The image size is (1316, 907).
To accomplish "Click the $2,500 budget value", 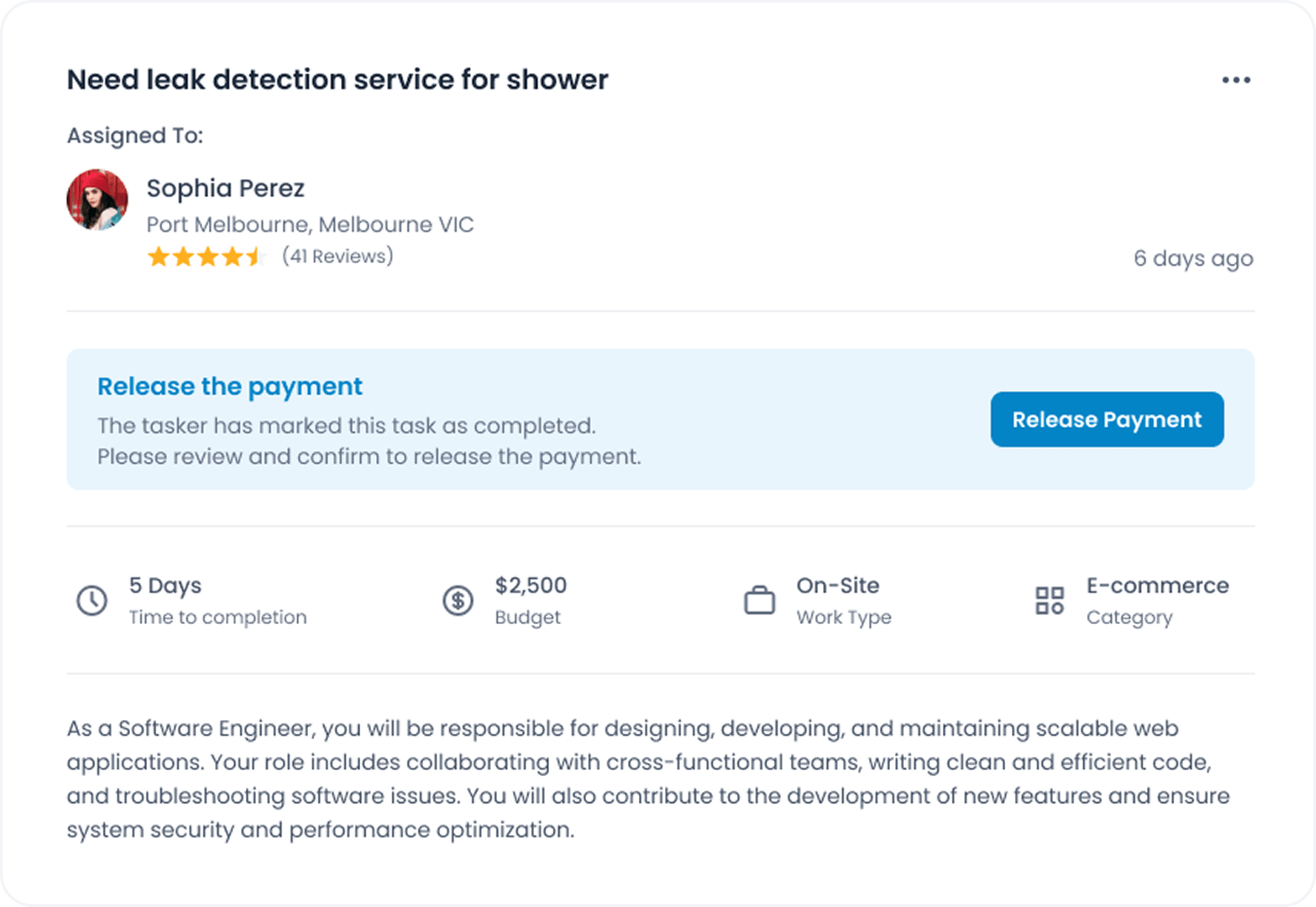I will point(531,585).
